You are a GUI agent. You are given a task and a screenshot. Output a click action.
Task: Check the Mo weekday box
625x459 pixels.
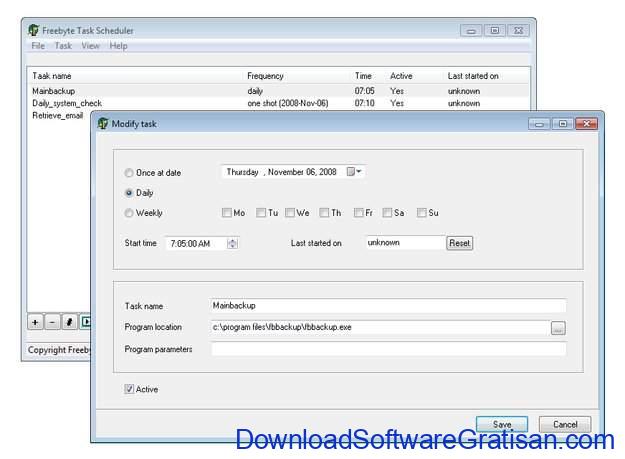pyautogui.click(x=226, y=213)
